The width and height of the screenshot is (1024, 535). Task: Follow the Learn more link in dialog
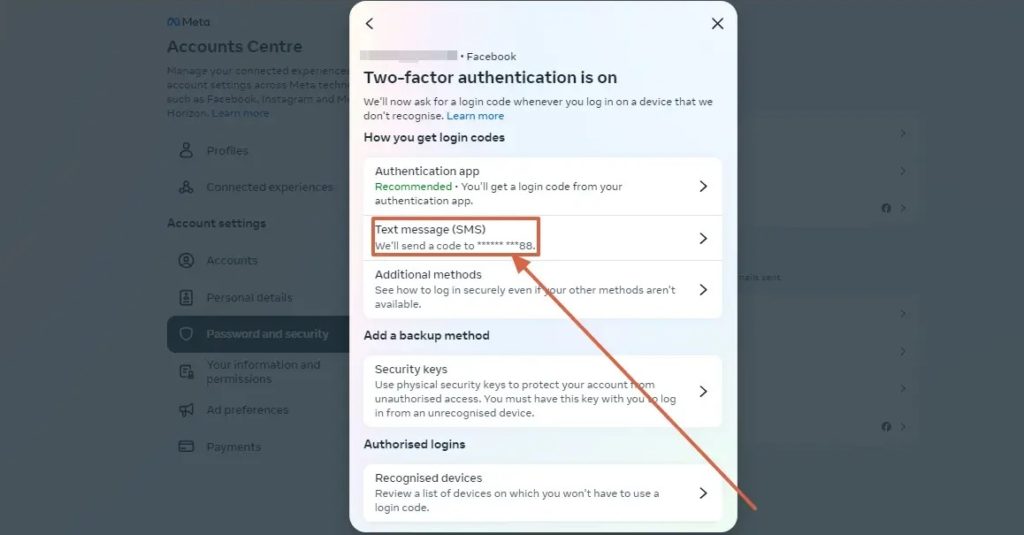point(475,116)
